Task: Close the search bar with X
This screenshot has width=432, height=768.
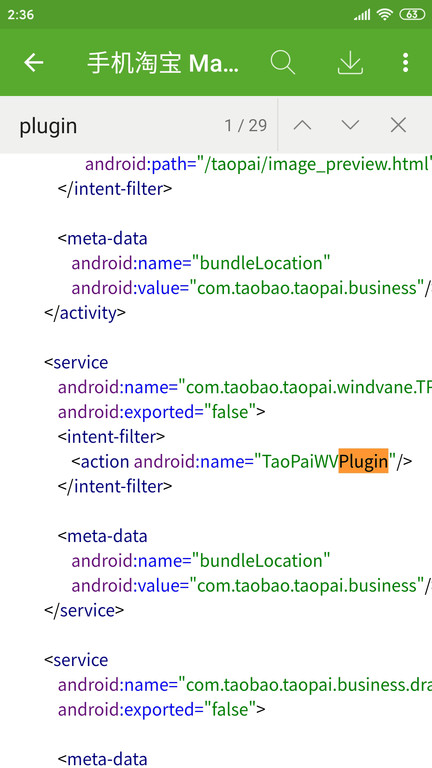Action: (398, 125)
